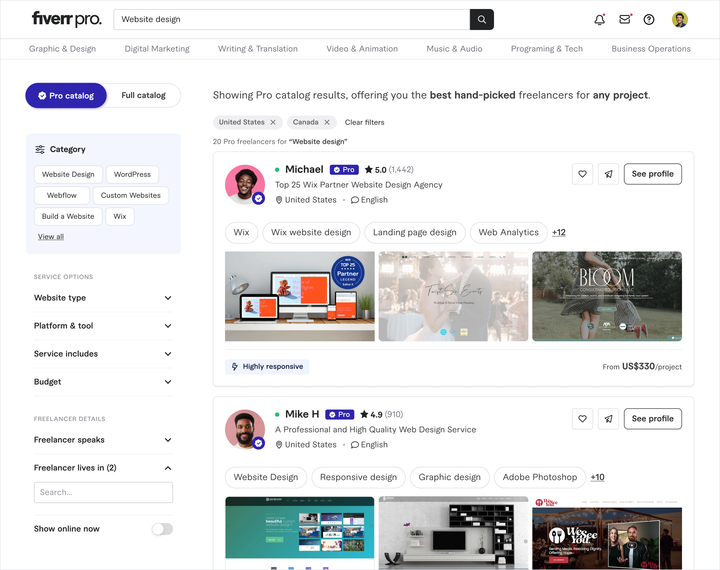This screenshot has height=570, width=720.
Task: Favorite Mike H with the heart icon
Action: (582, 419)
